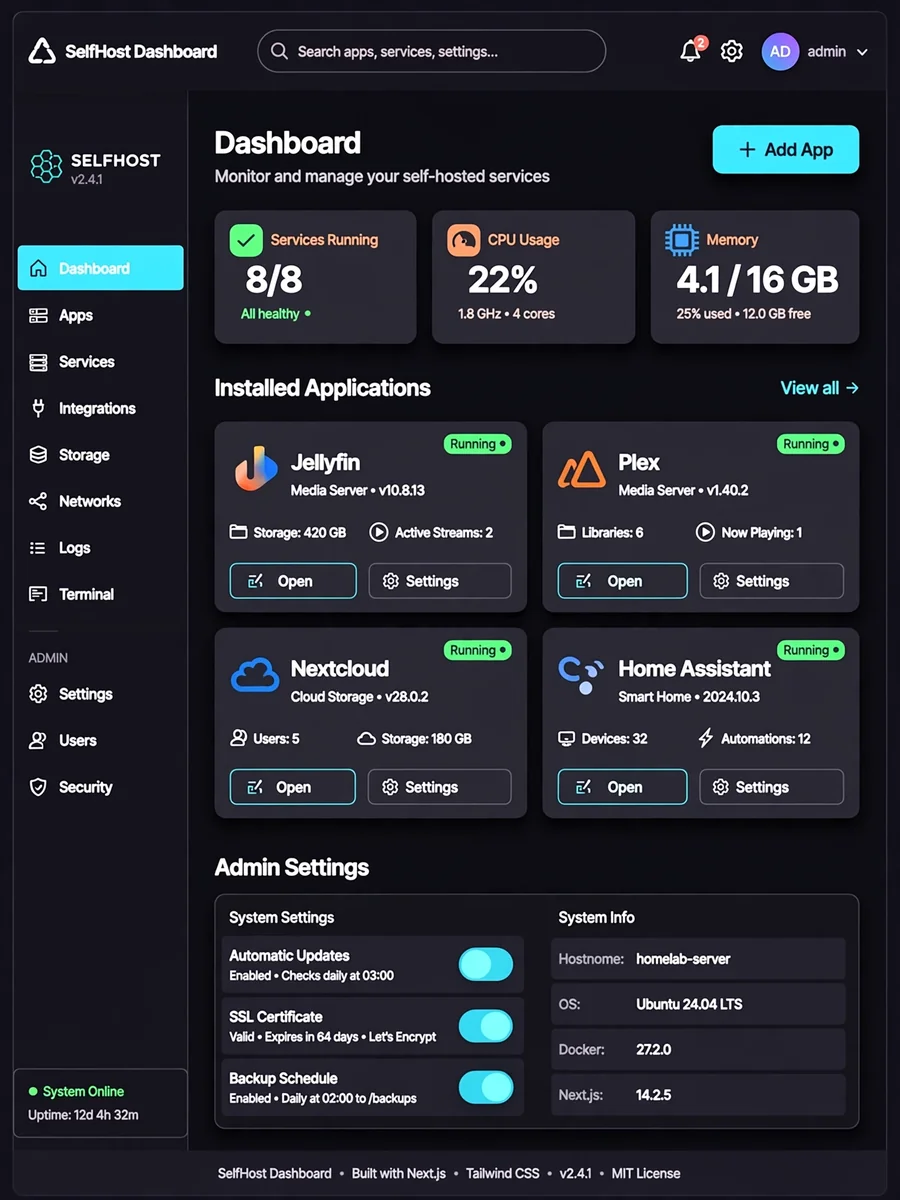Open admin Settings in sidebar
The width and height of the screenshot is (900, 1200).
[x=100, y=694]
